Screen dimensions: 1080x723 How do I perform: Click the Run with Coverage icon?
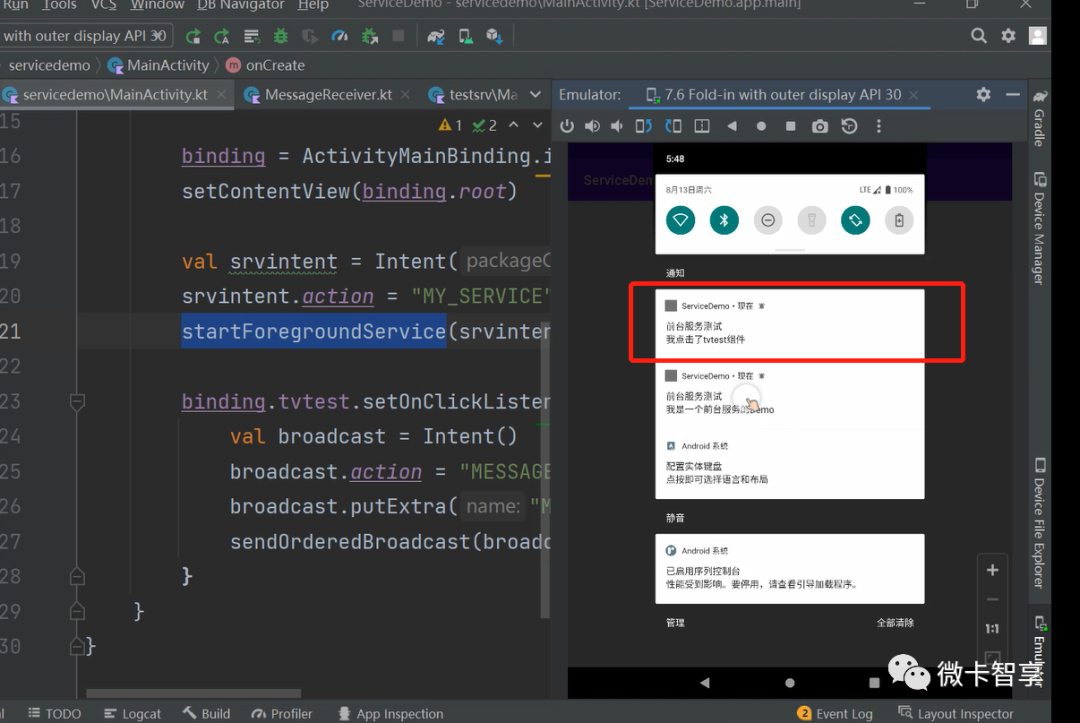pyautogui.click(x=310, y=36)
